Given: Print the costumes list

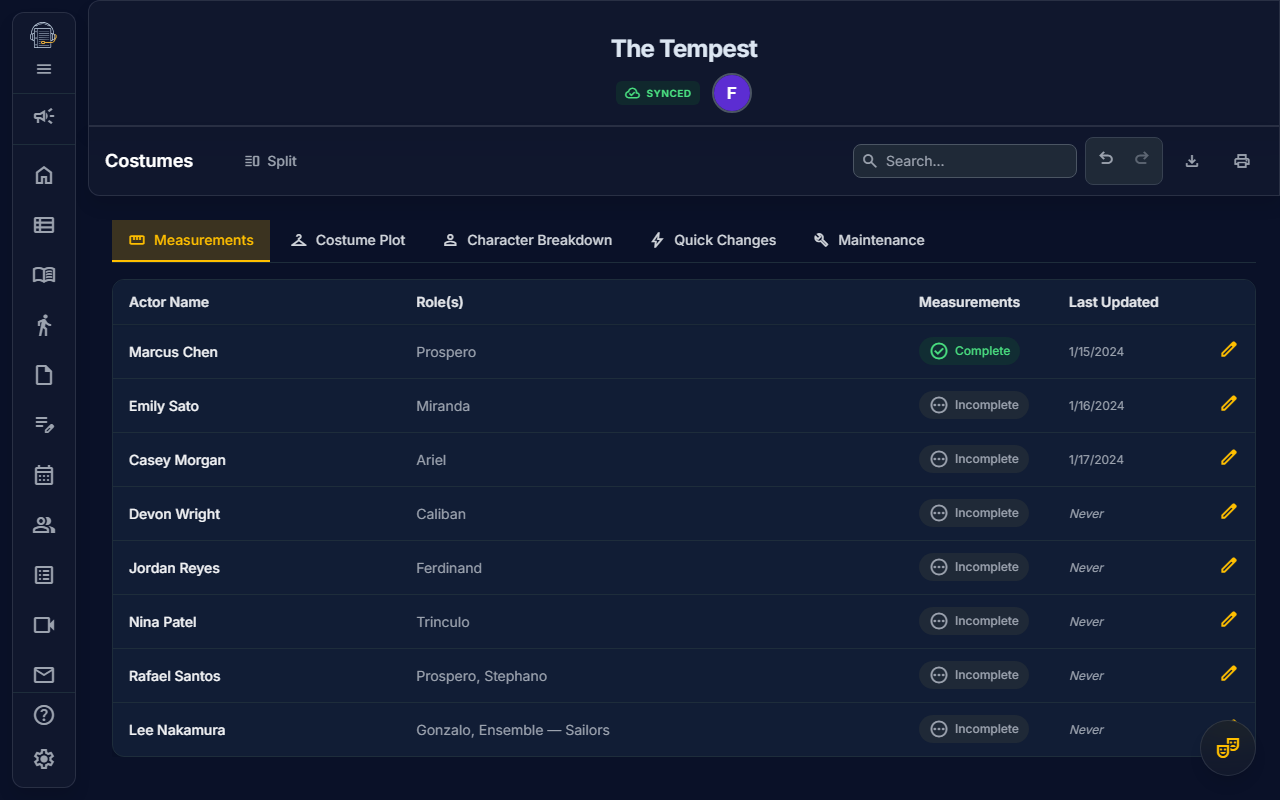Looking at the screenshot, I should pyautogui.click(x=1242, y=161).
